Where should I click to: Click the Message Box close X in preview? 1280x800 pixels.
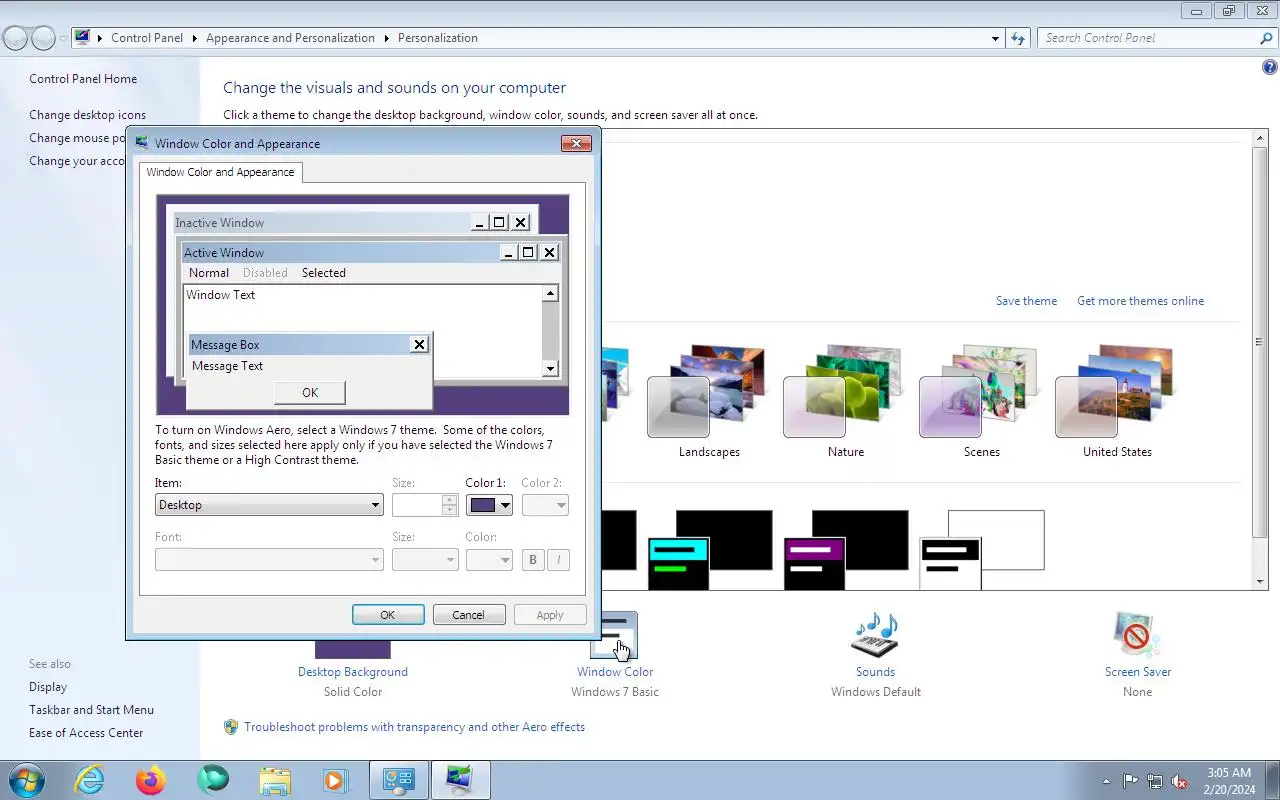(x=419, y=344)
